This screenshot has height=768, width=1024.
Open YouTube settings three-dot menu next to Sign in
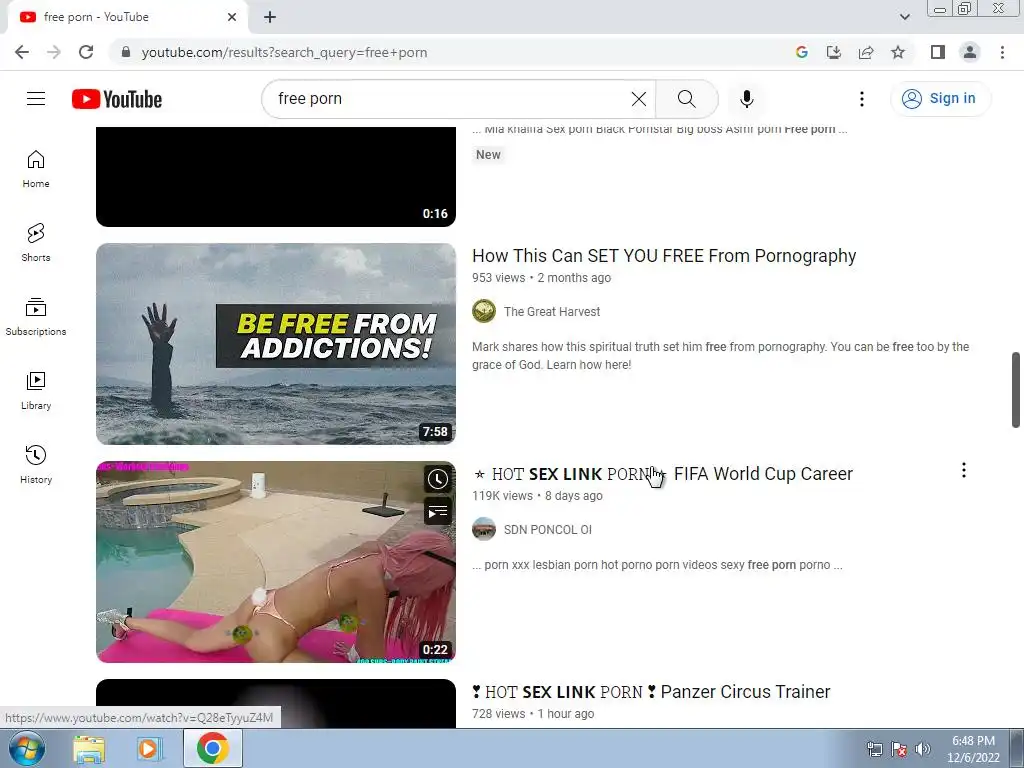[862, 99]
